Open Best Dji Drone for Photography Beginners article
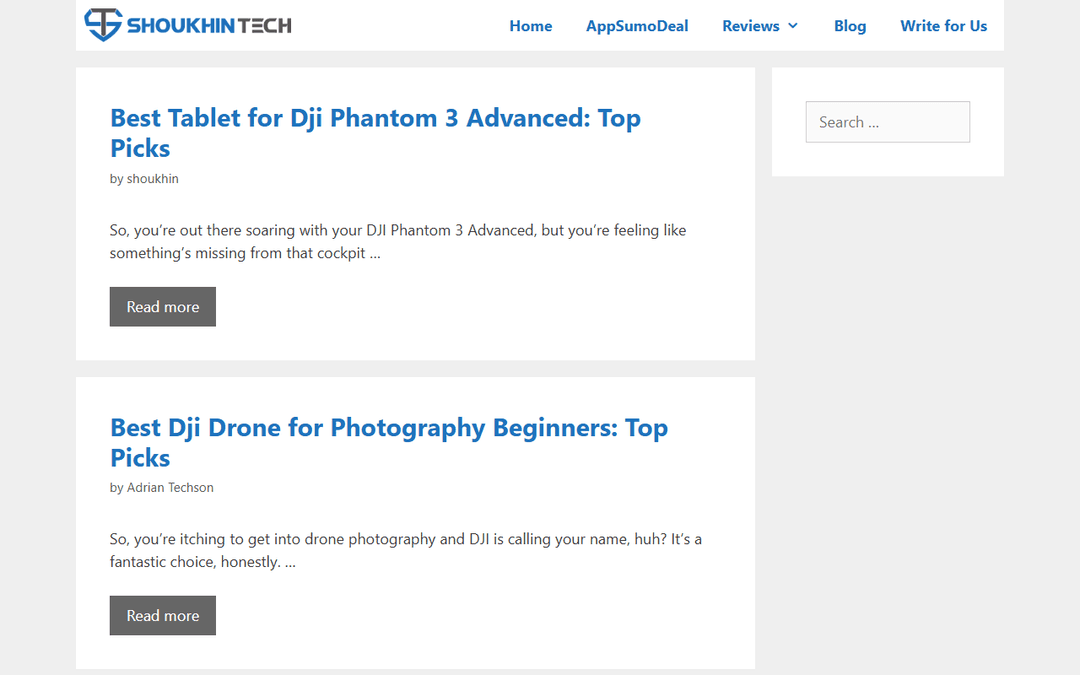This screenshot has height=675, width=1080. (x=388, y=442)
